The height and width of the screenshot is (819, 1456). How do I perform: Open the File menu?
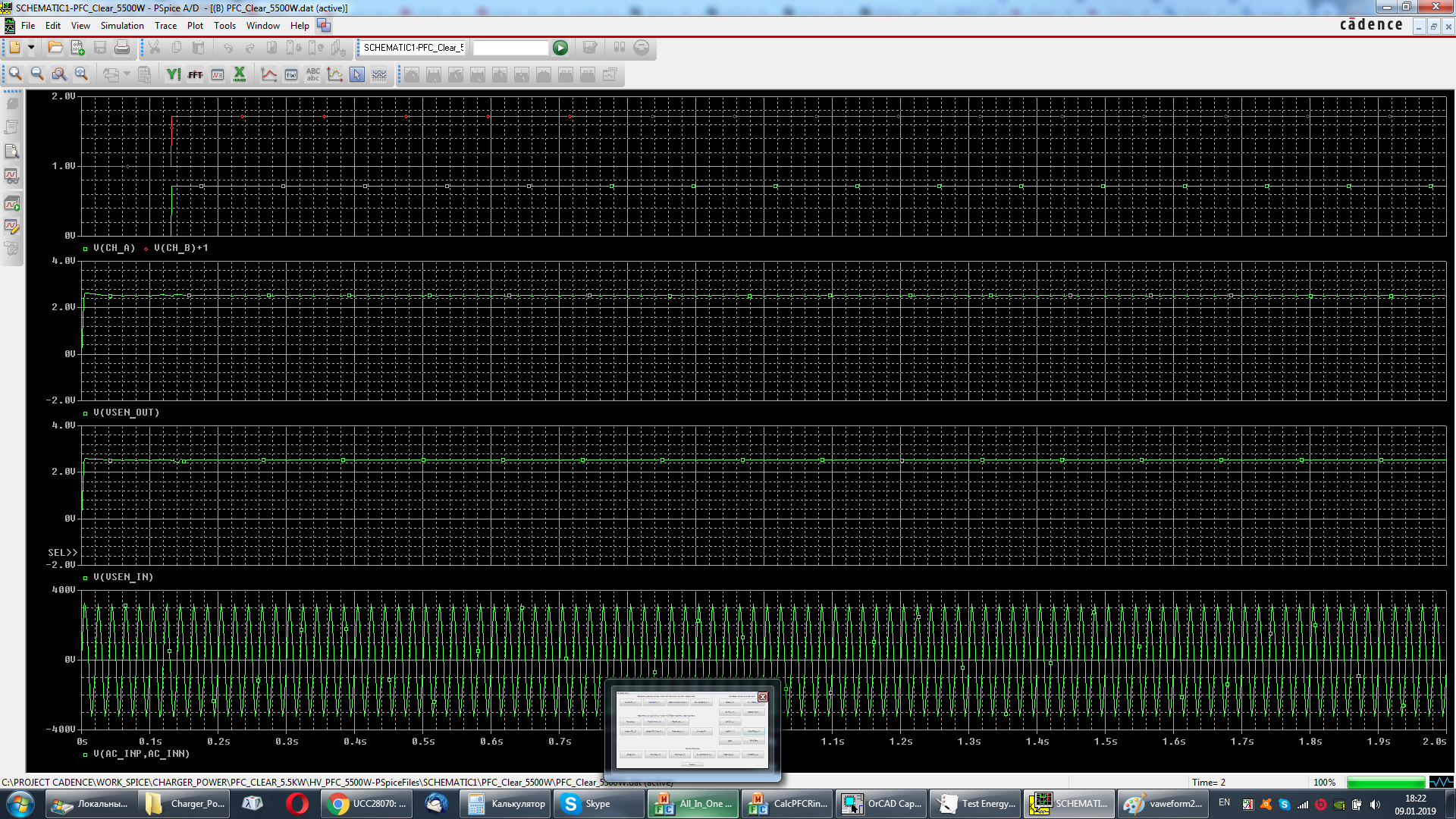click(28, 25)
